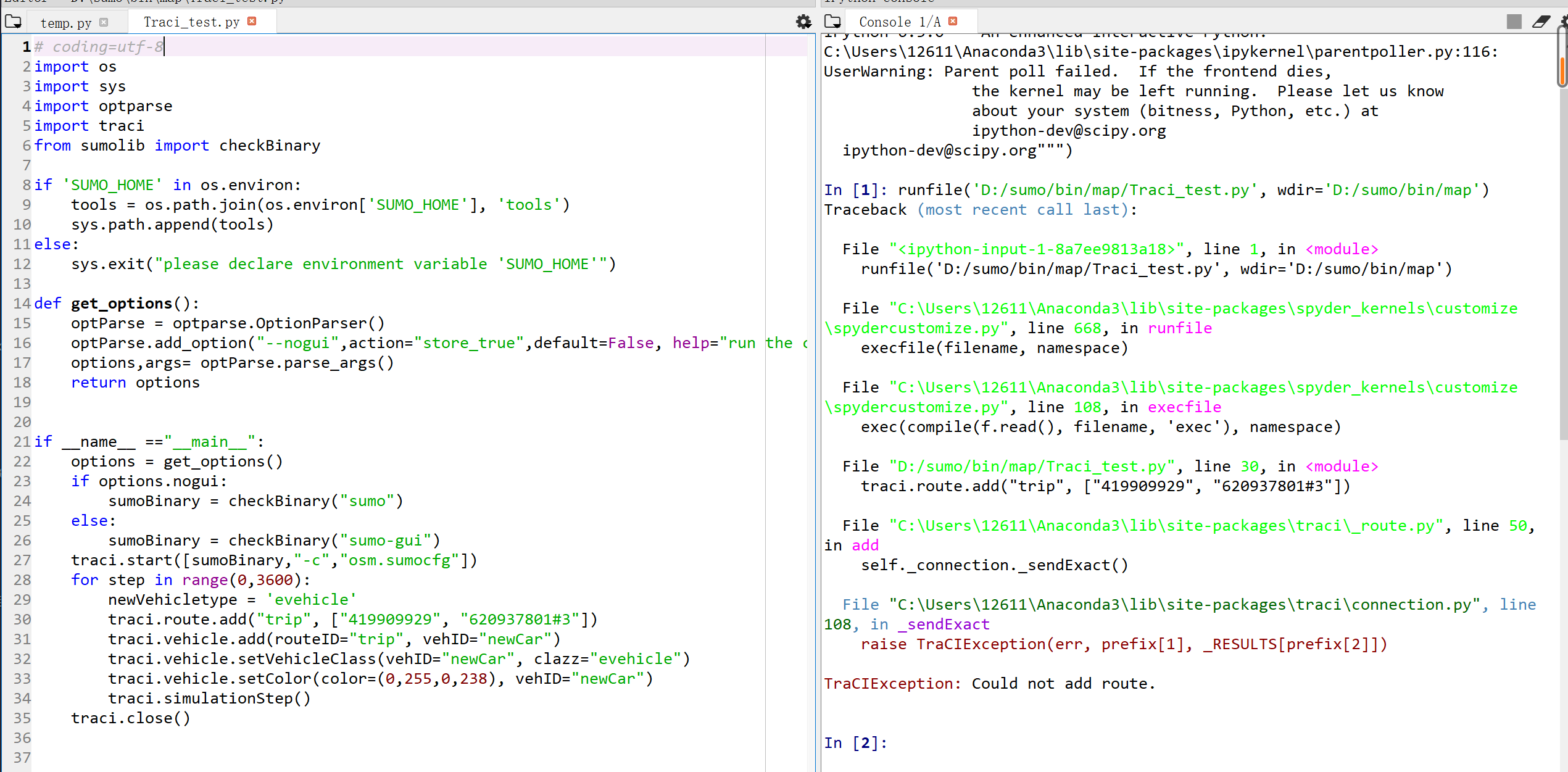Viewport: 1568px width, 772px height.
Task: Clear the console with the eraser icon
Action: pyautogui.click(x=1541, y=21)
